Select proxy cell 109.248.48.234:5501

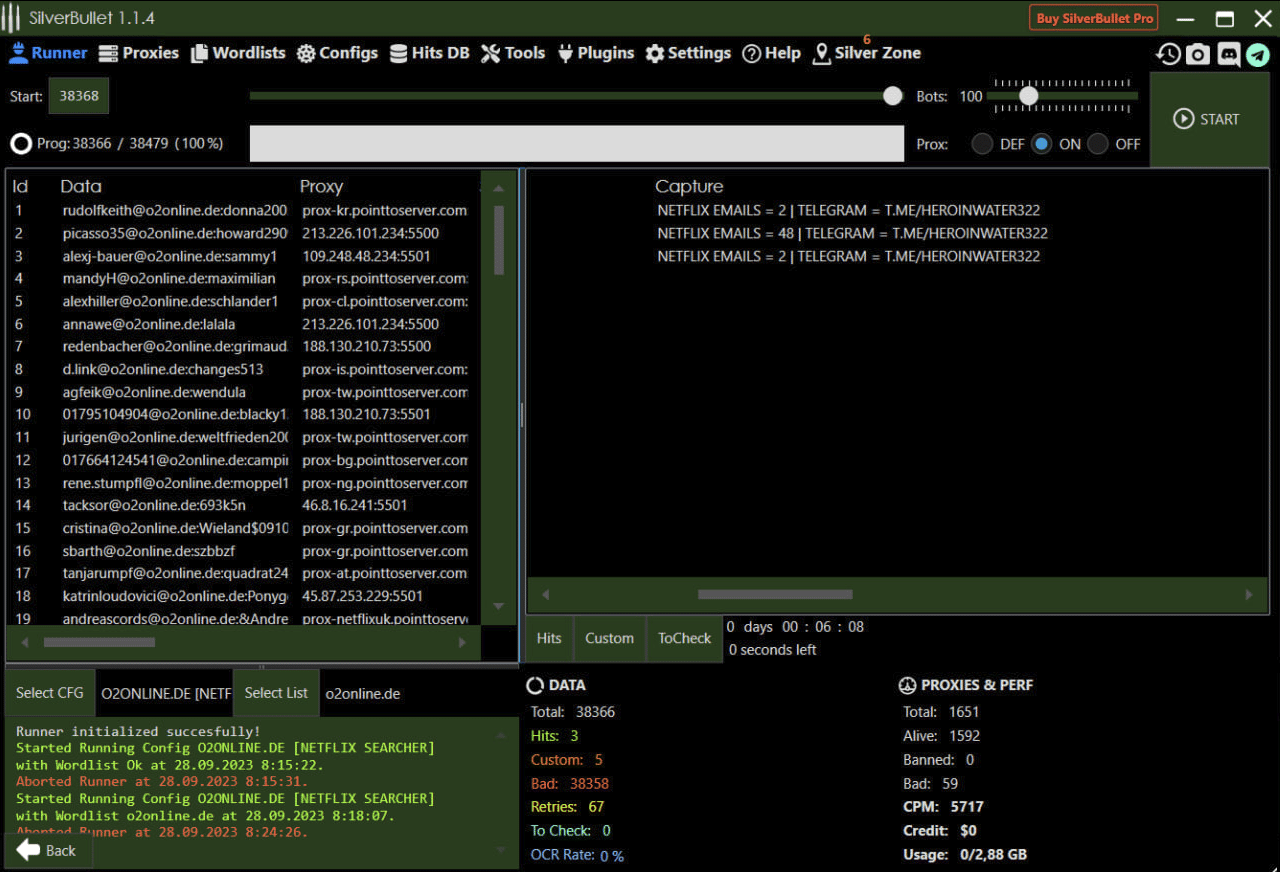coord(369,256)
